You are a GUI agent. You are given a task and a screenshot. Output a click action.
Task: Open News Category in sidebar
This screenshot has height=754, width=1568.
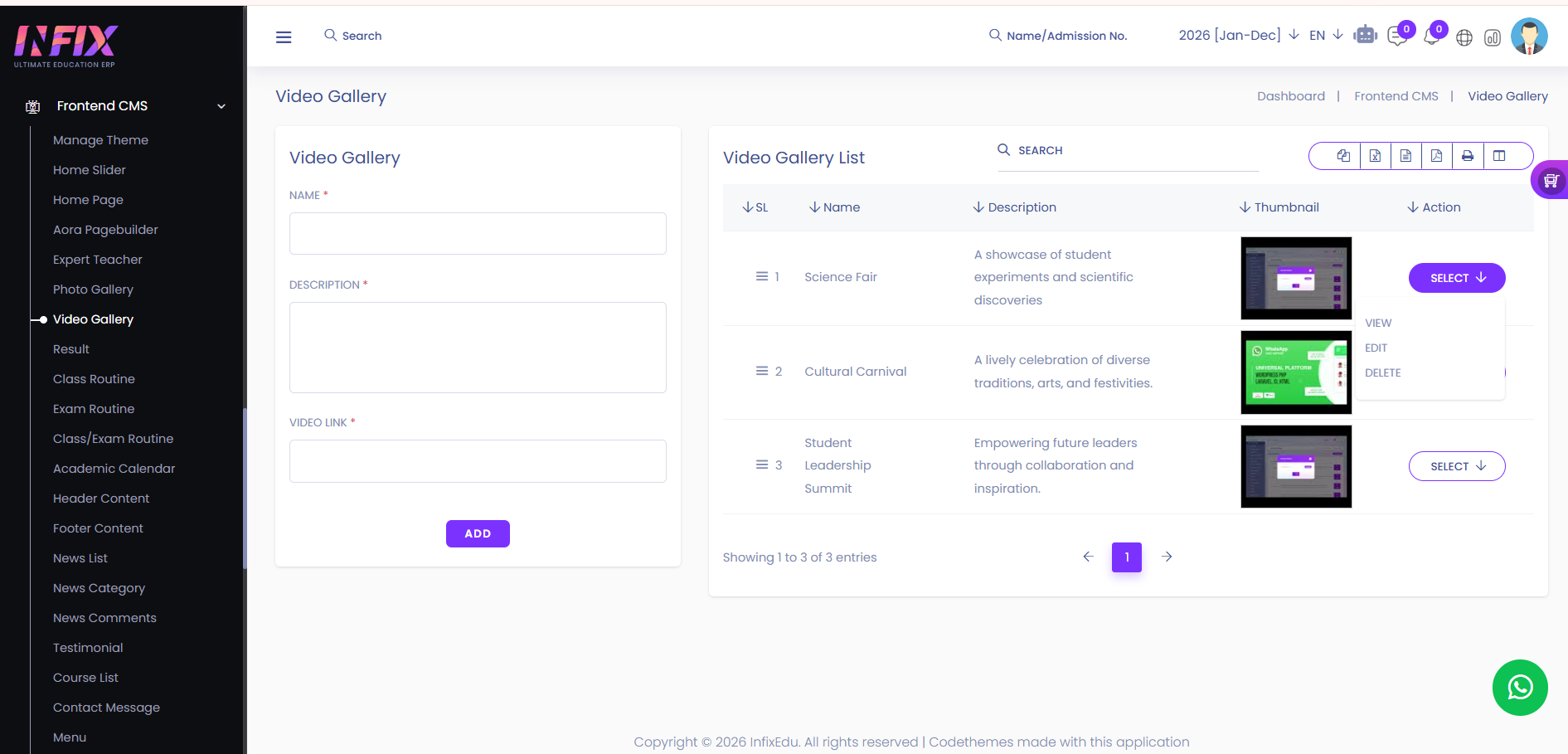click(x=99, y=588)
